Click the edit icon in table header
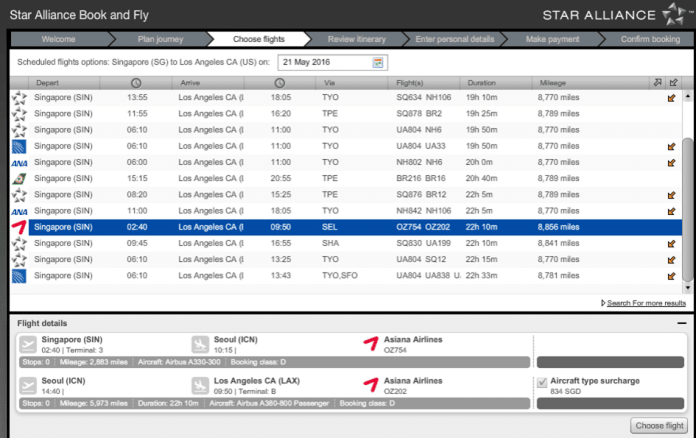The width and height of the screenshot is (696, 438). (x=673, y=83)
